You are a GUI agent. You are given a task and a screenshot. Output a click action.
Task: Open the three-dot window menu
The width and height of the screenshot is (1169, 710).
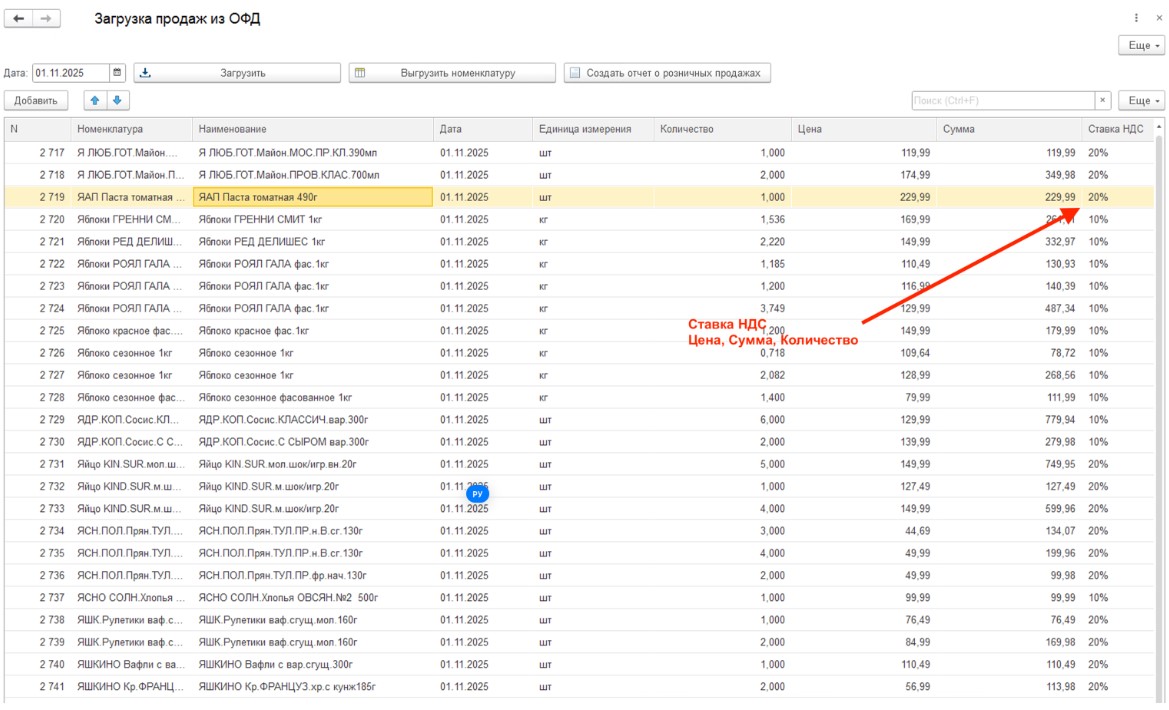point(1136,18)
